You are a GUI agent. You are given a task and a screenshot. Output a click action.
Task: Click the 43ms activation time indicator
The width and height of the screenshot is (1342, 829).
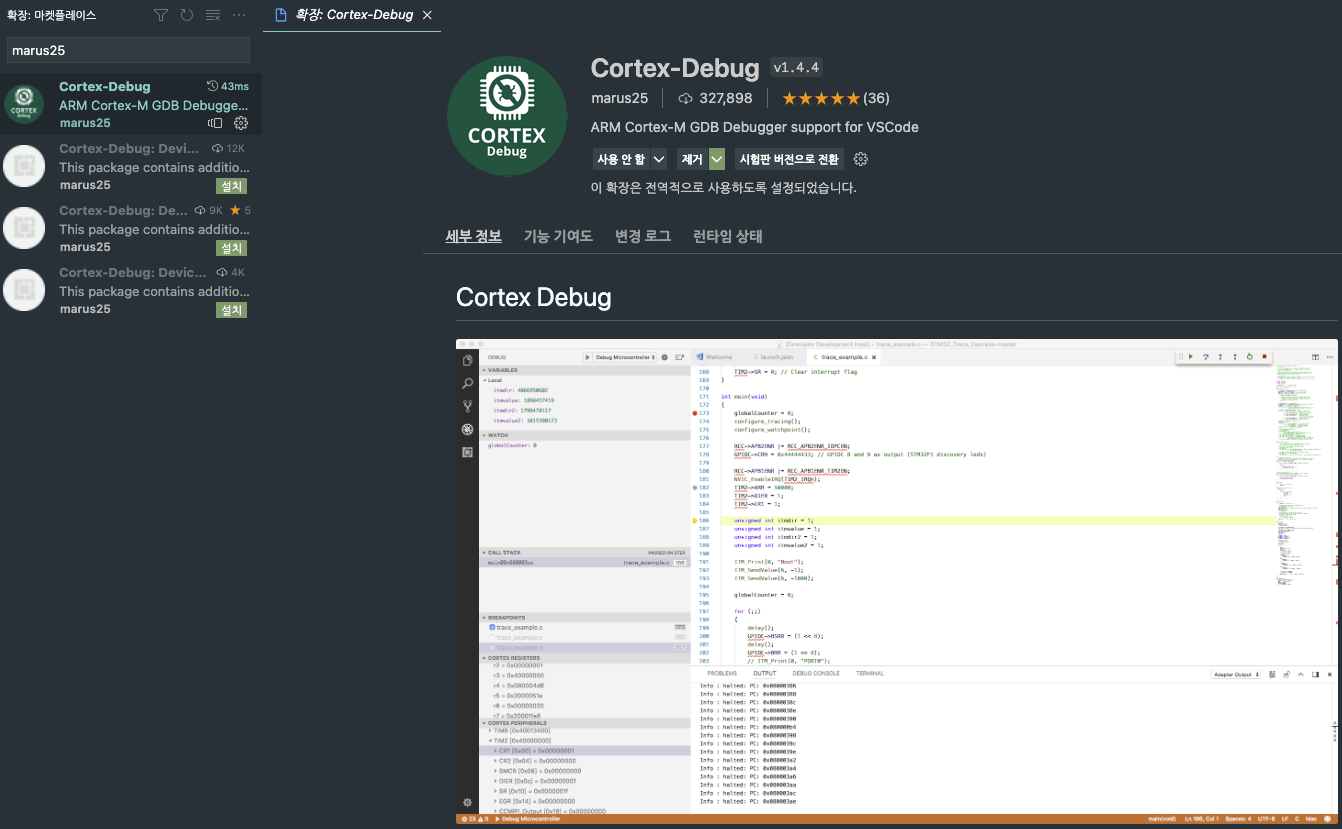click(x=228, y=86)
